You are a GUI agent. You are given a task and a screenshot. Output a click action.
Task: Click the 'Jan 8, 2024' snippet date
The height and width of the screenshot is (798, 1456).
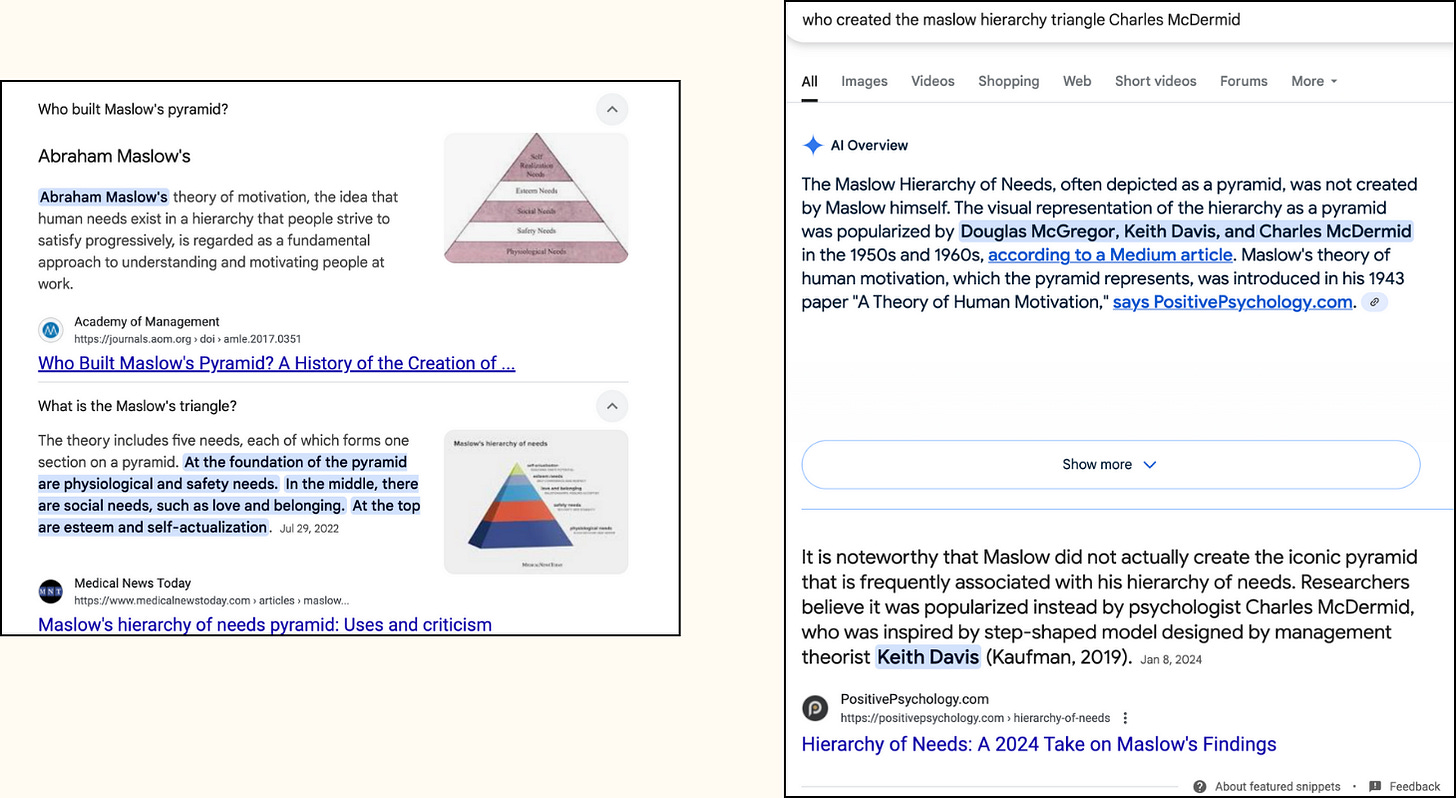click(1171, 660)
